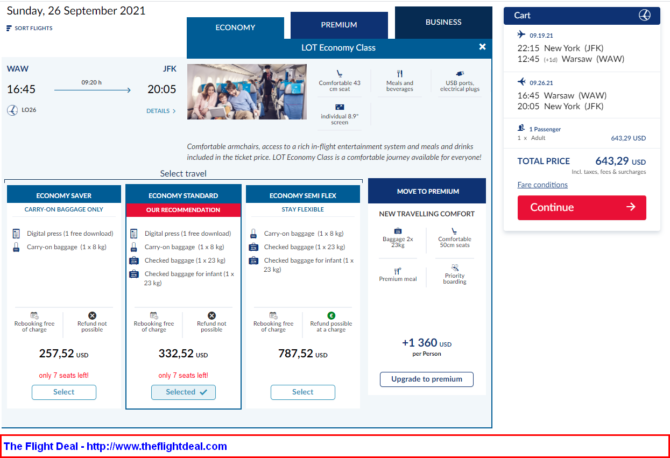
Task: Click the LO26 flight number
Action: coord(29,110)
